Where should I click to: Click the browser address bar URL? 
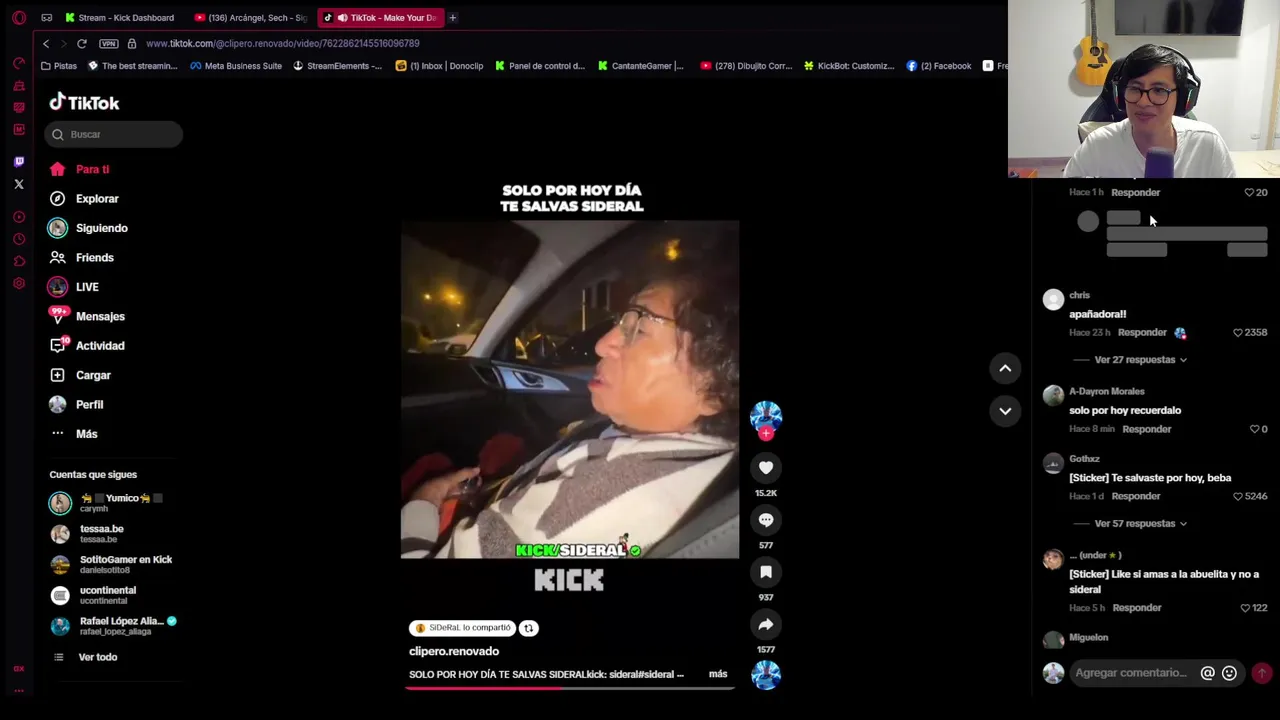[x=283, y=43]
